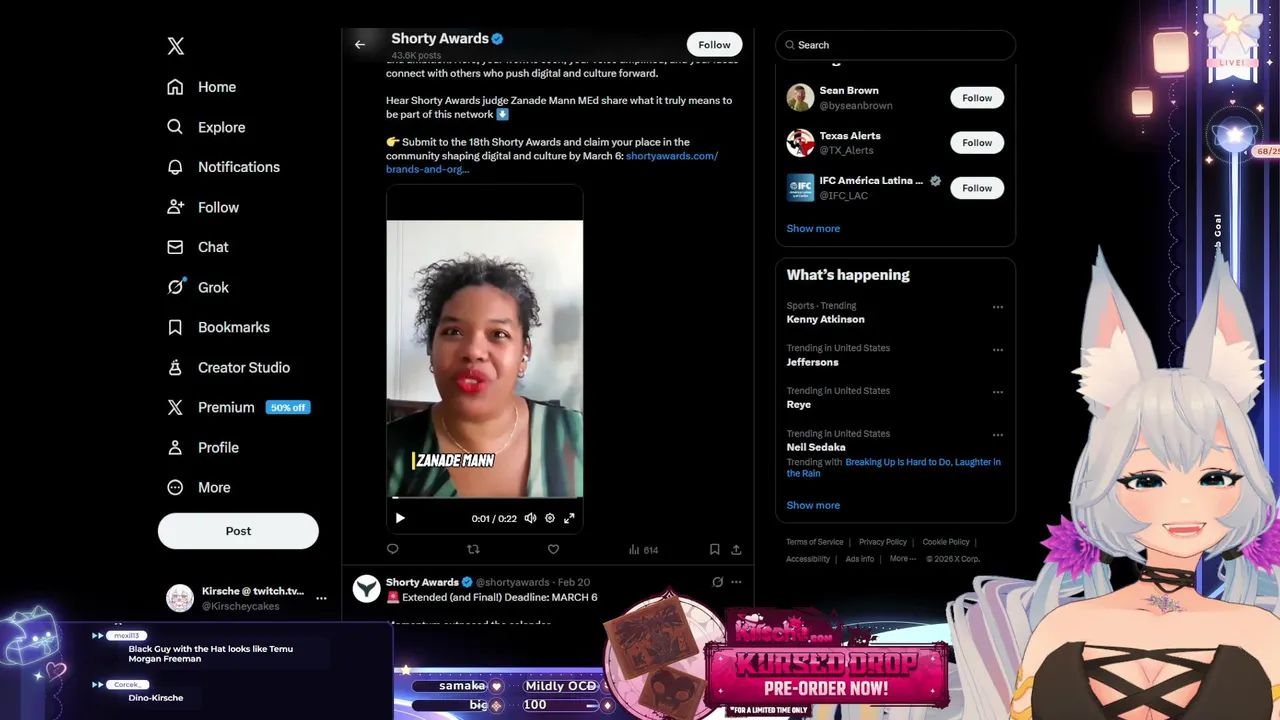Open account options next to Kirsche profile

(321, 598)
